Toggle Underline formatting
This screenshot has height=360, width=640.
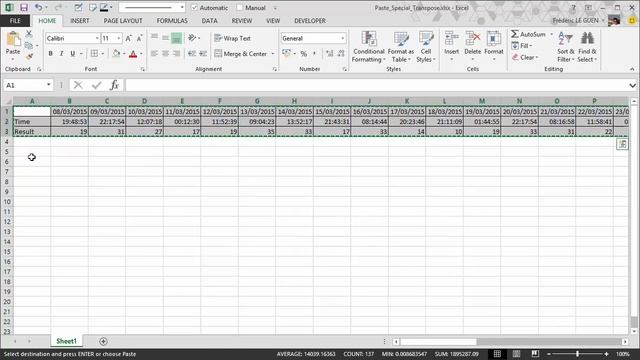[73, 53]
